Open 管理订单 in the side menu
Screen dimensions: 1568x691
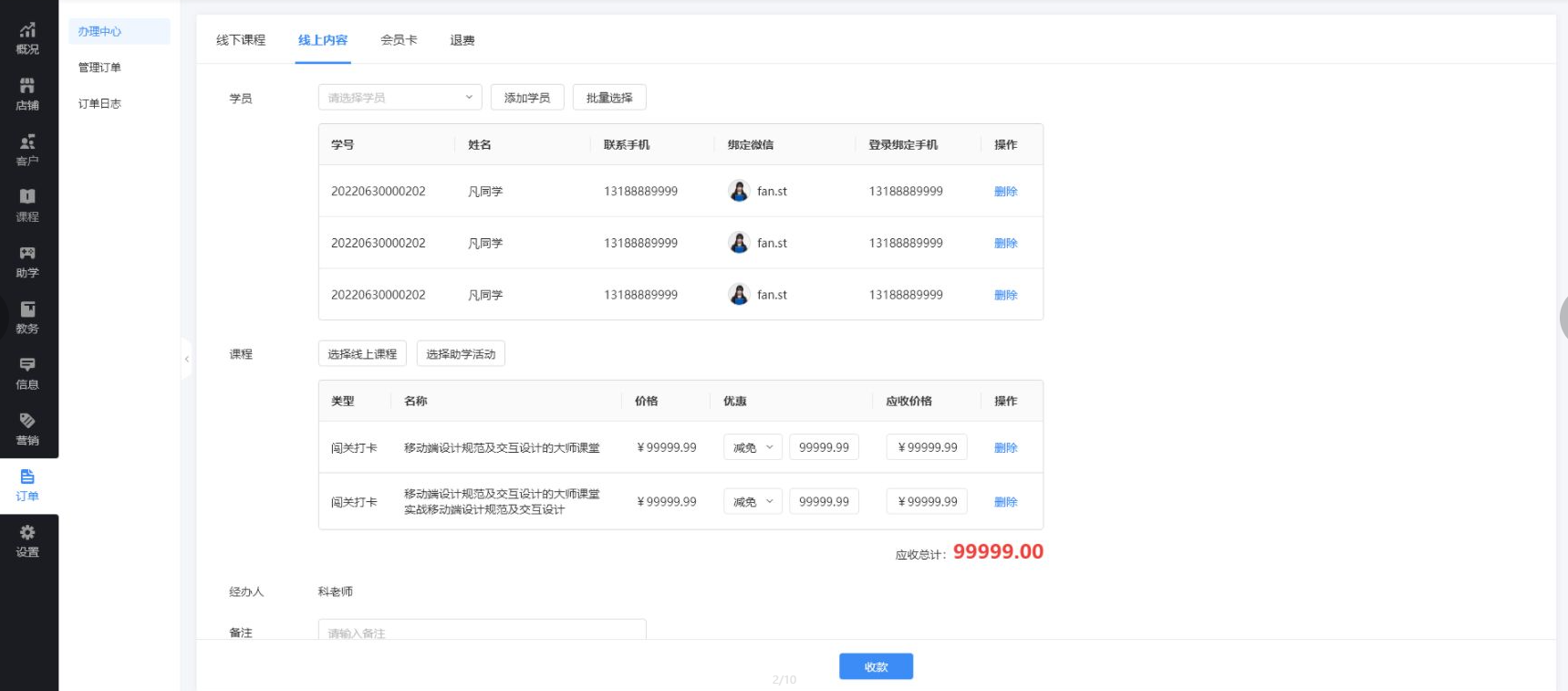coord(99,68)
